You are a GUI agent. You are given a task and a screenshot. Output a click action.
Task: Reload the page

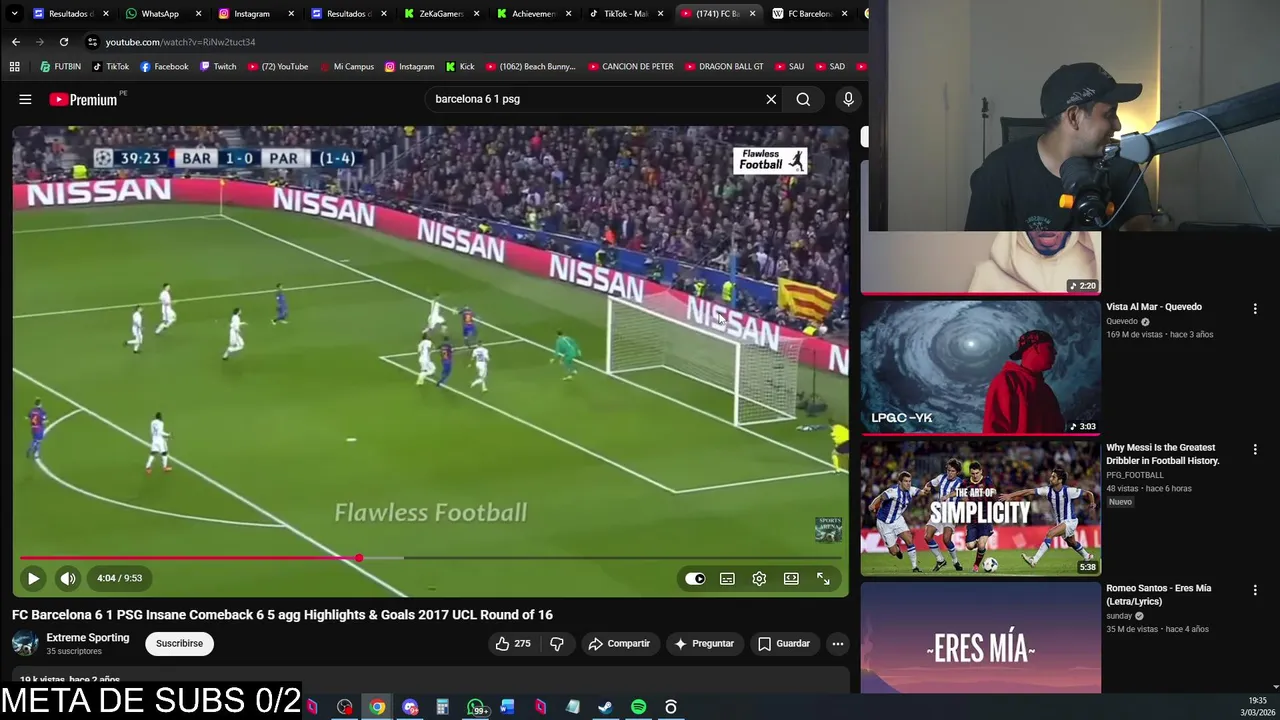[x=63, y=42]
